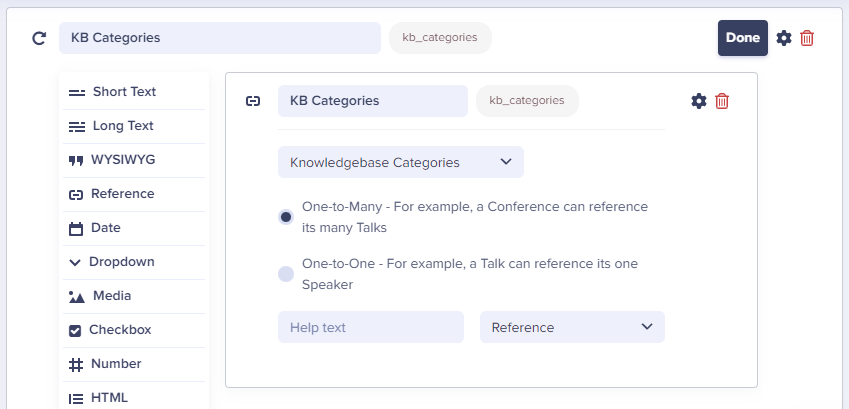Viewport: 849px width, 409px height.
Task: Click the refresh icon beside KB Categories title
Action: pos(39,38)
